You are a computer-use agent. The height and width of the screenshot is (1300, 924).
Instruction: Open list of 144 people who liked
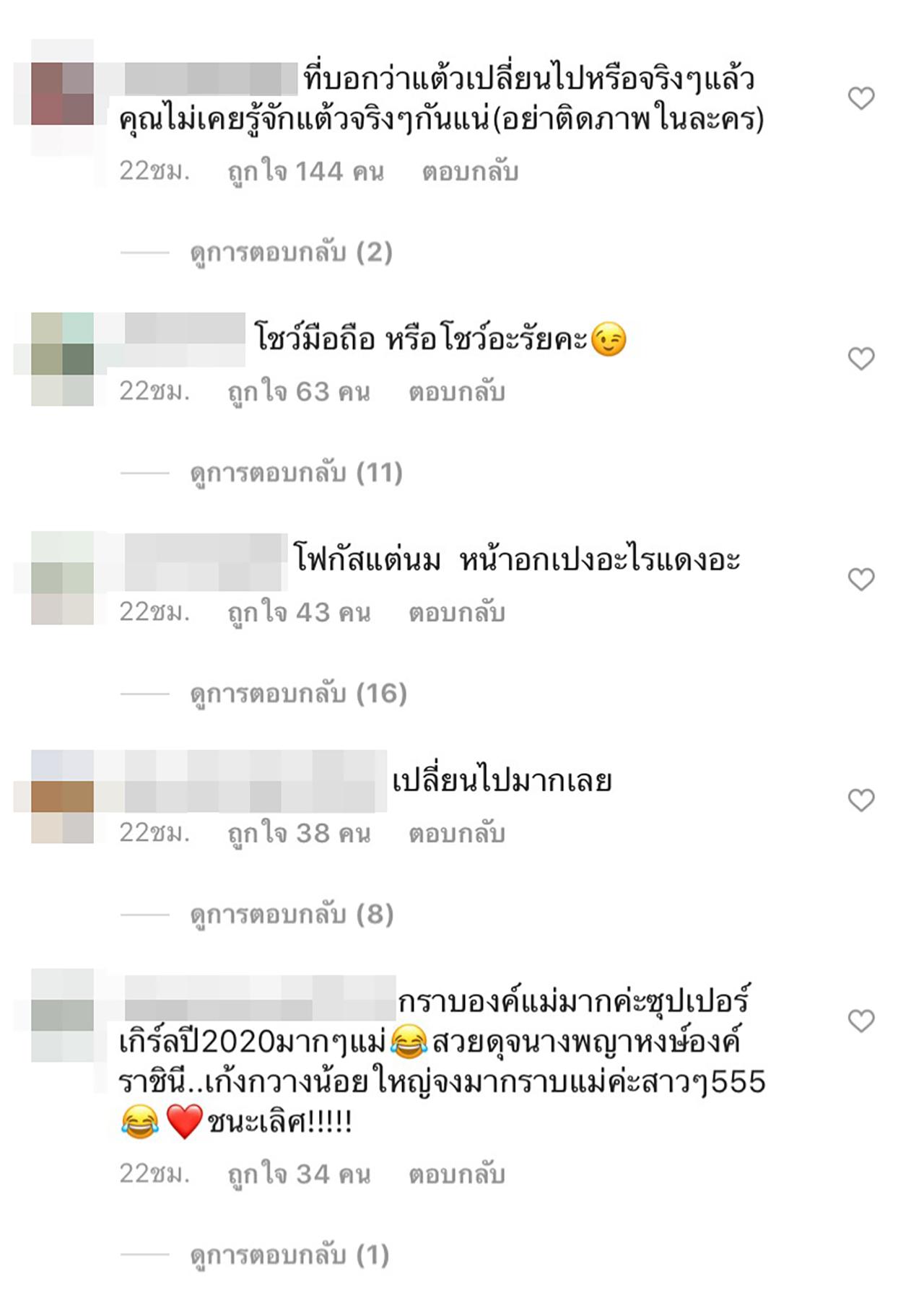(x=306, y=173)
